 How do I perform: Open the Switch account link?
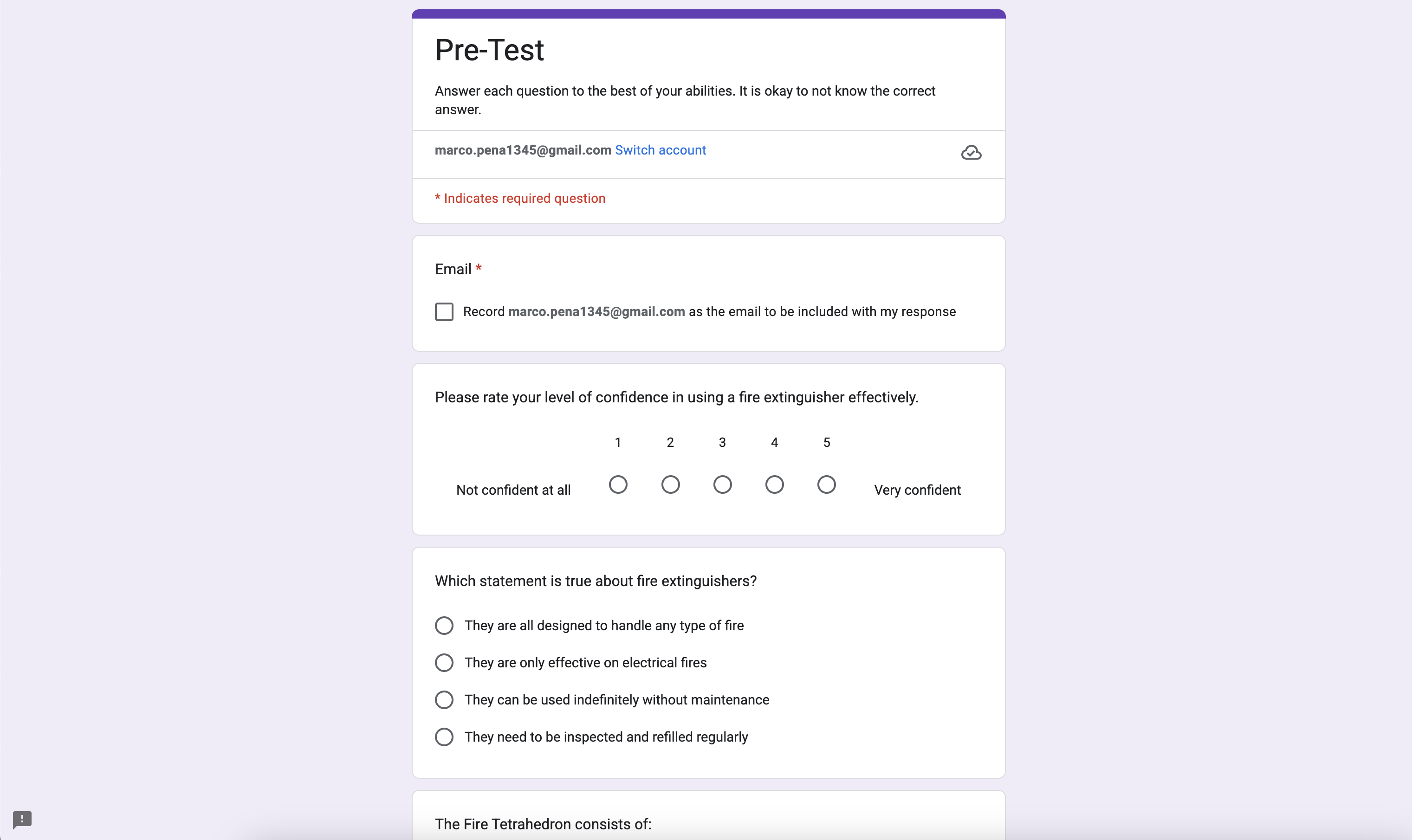point(660,150)
